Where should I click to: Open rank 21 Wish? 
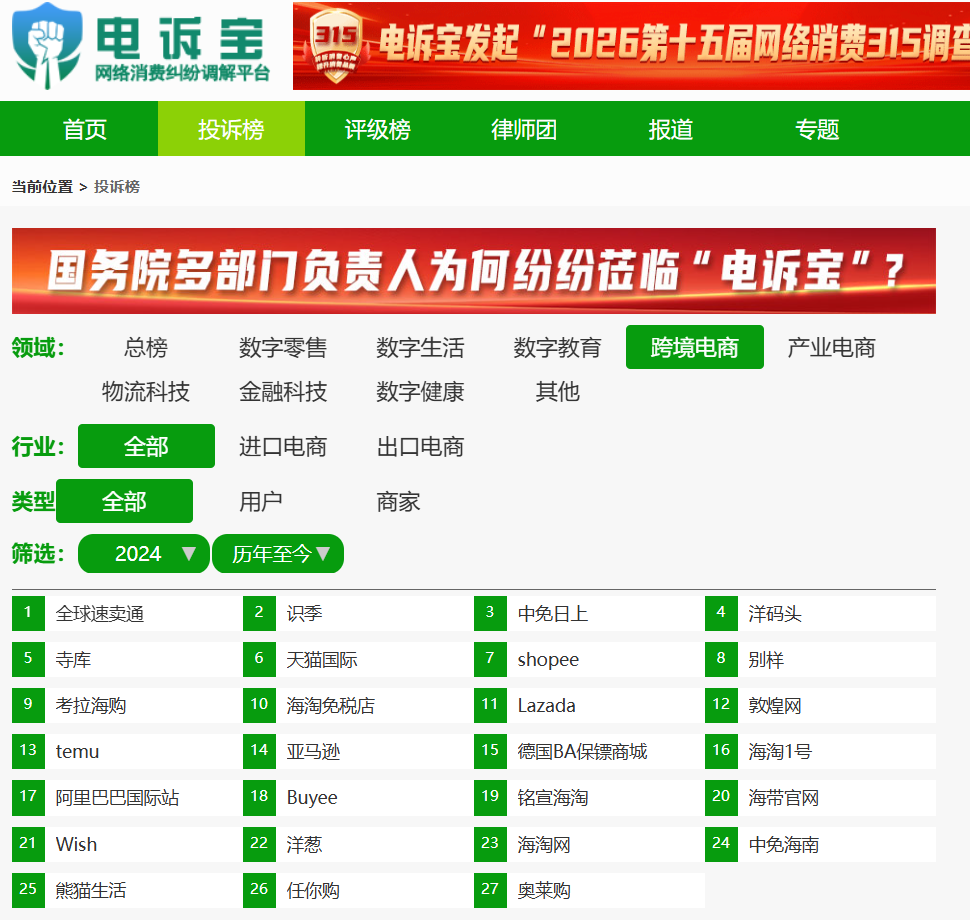tap(127, 845)
